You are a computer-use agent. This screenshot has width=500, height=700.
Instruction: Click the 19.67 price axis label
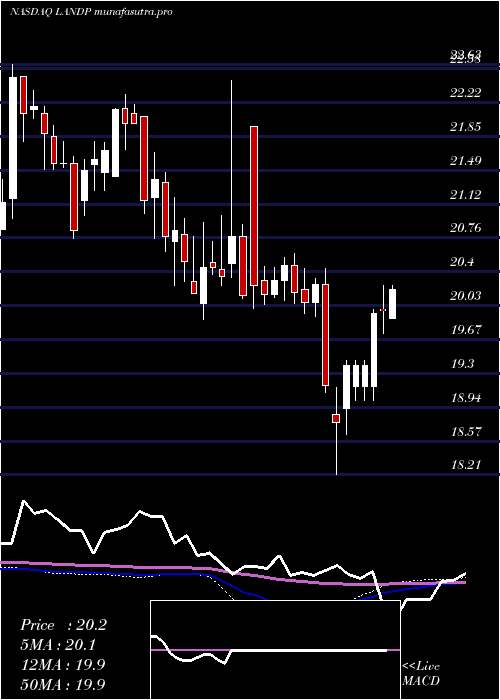pos(466,330)
